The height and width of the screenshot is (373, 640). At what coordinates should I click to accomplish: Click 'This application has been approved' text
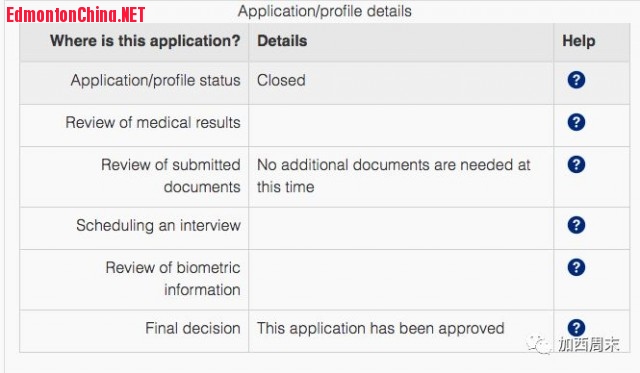tap(380, 328)
